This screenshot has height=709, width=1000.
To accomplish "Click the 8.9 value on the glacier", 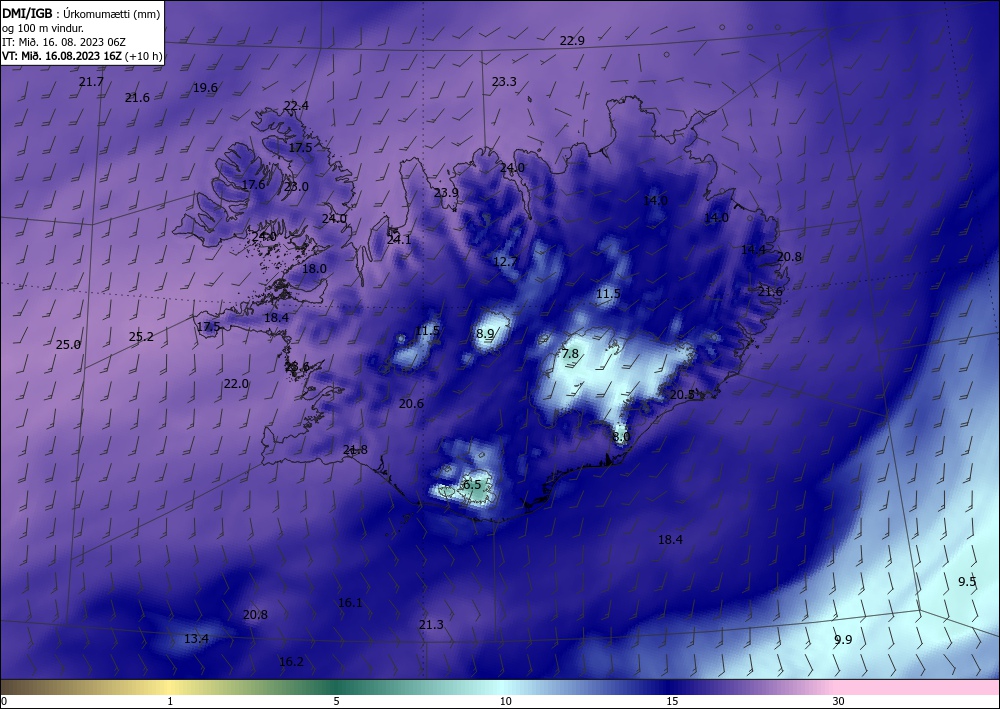I will 485,333.
